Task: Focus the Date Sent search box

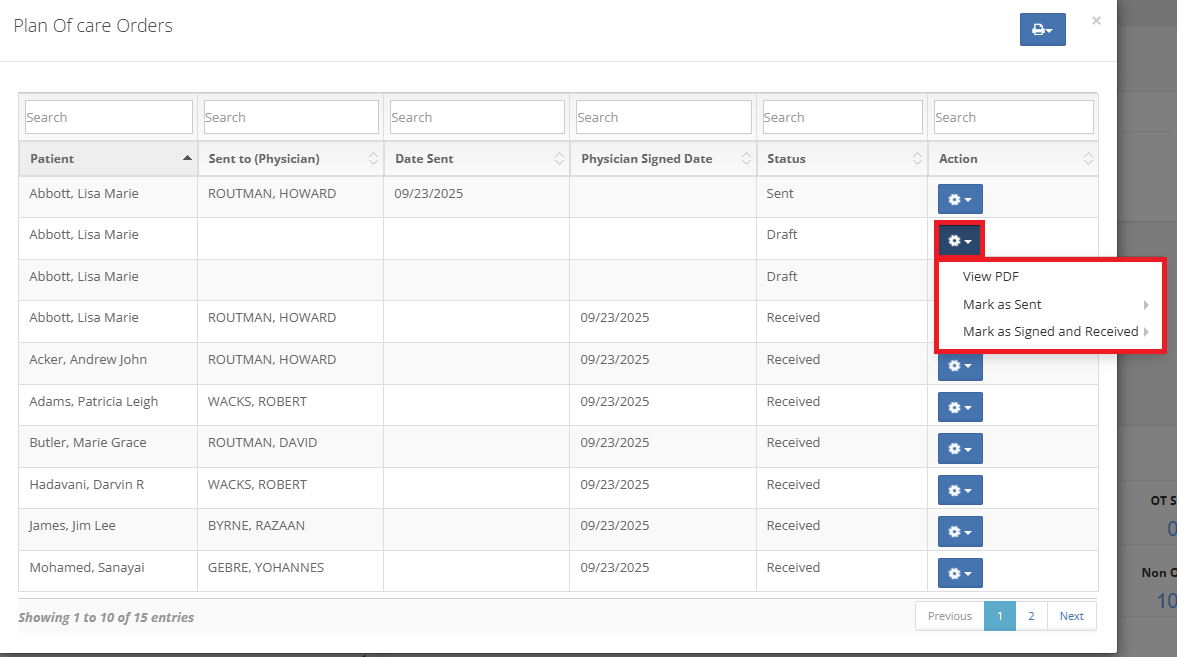Action: (x=476, y=117)
